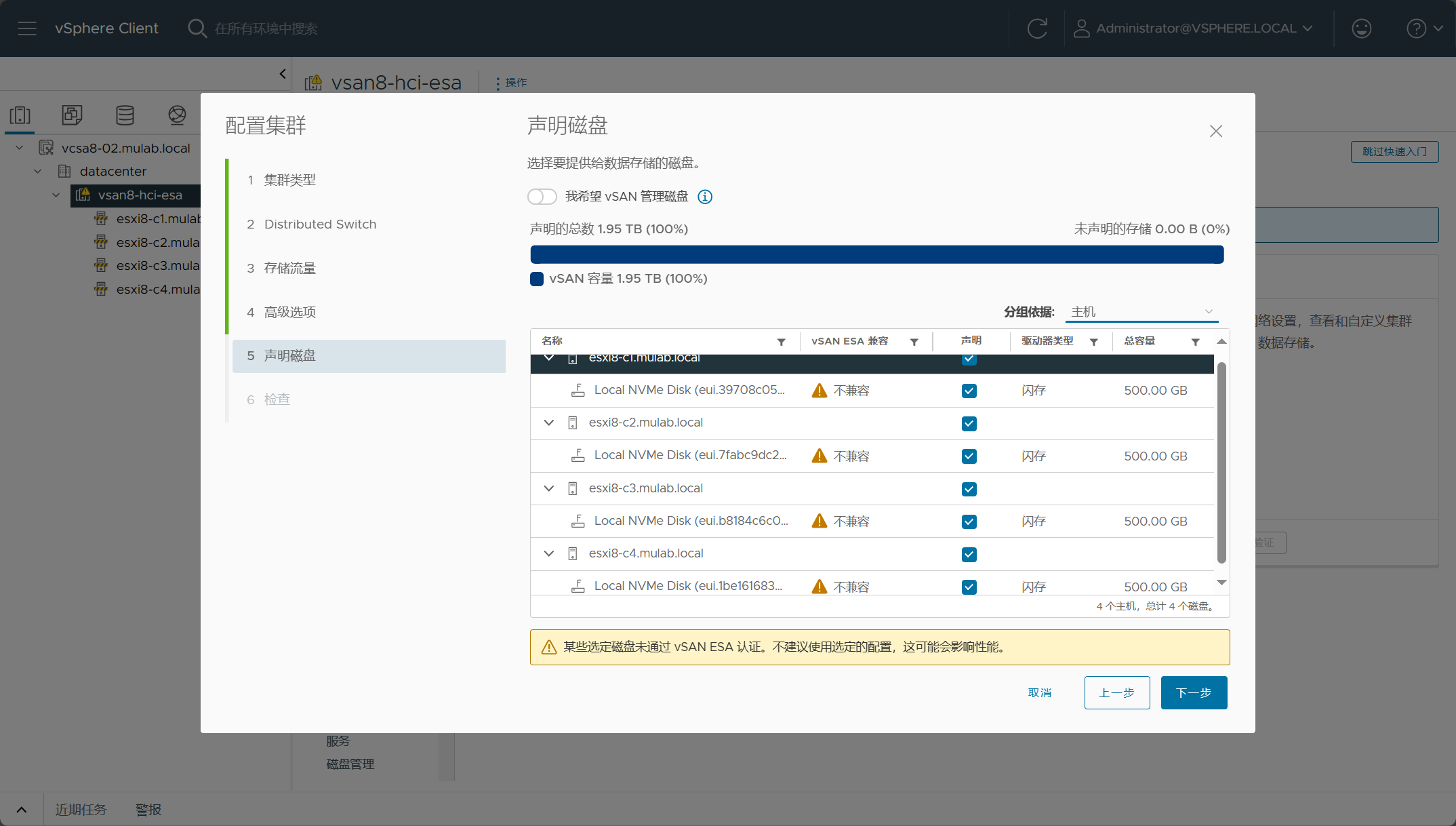Click the vSAN 容量 blue legend swatch
This screenshot has height=826, width=1456.
pos(537,279)
